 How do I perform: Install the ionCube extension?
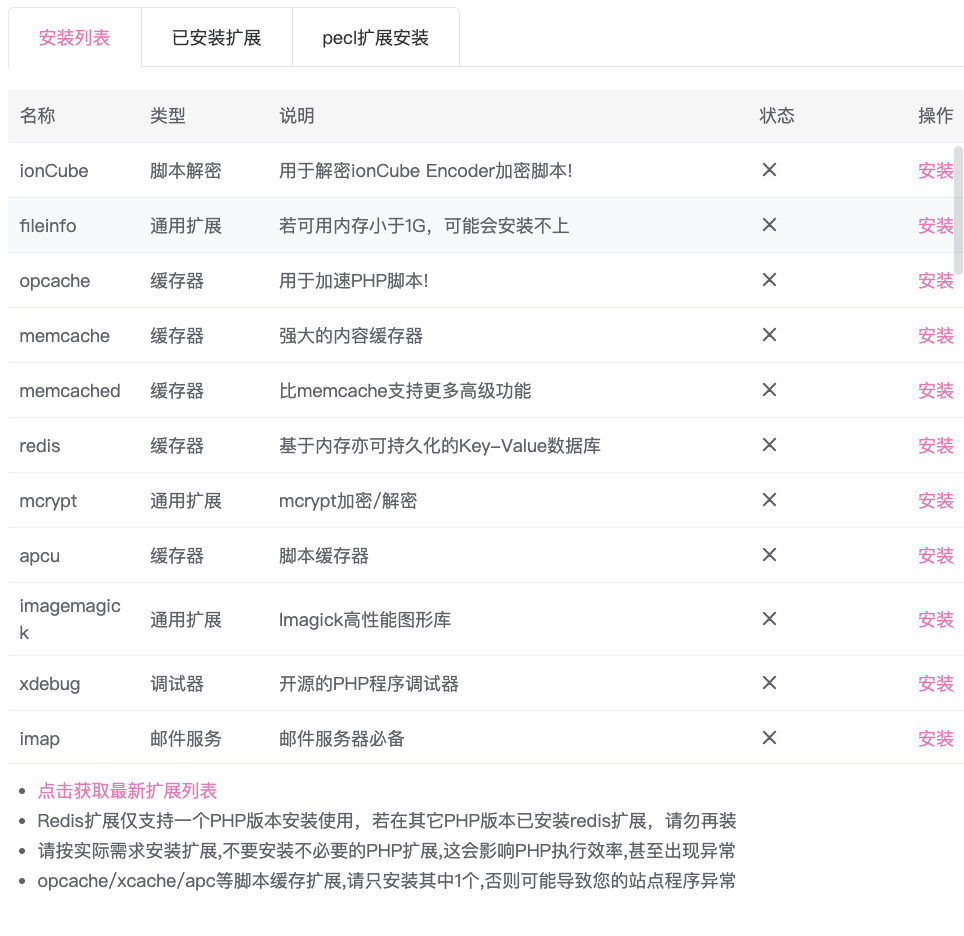[x=936, y=170]
